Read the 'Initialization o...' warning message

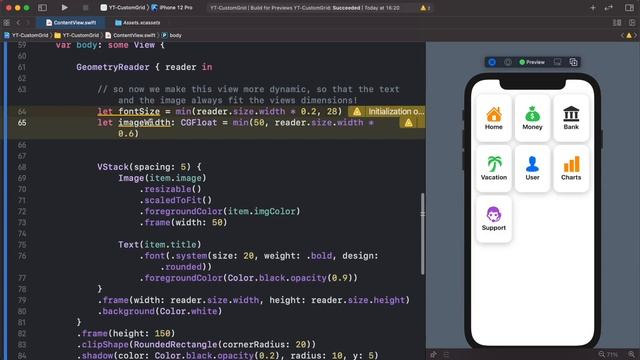click(396, 111)
